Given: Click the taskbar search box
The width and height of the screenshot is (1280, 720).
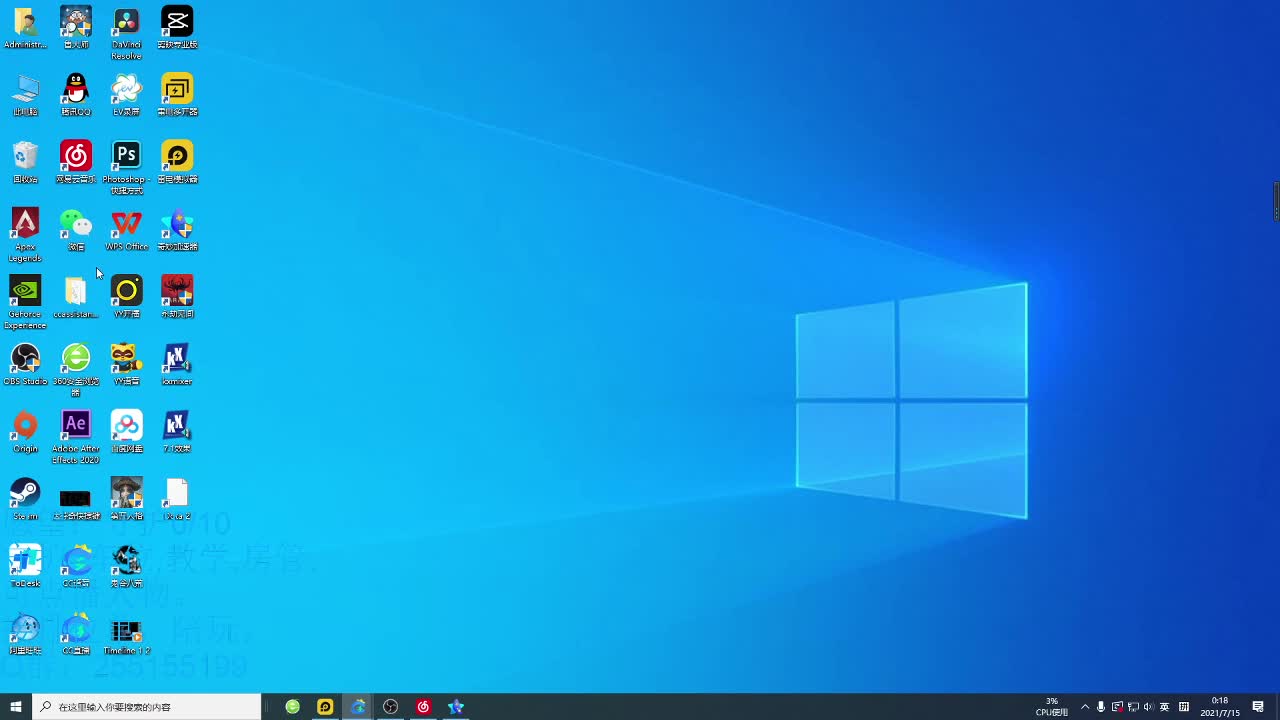Looking at the screenshot, I should pyautogui.click(x=147, y=707).
